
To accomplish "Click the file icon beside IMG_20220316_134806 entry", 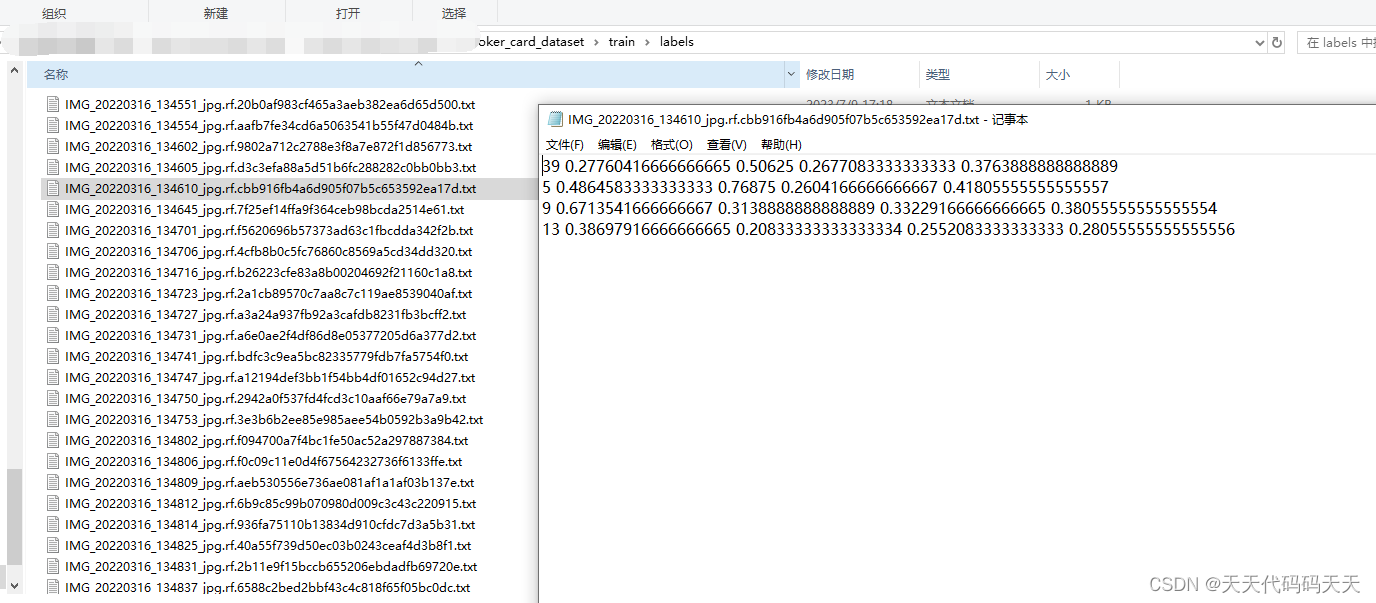I will pyautogui.click(x=52, y=461).
